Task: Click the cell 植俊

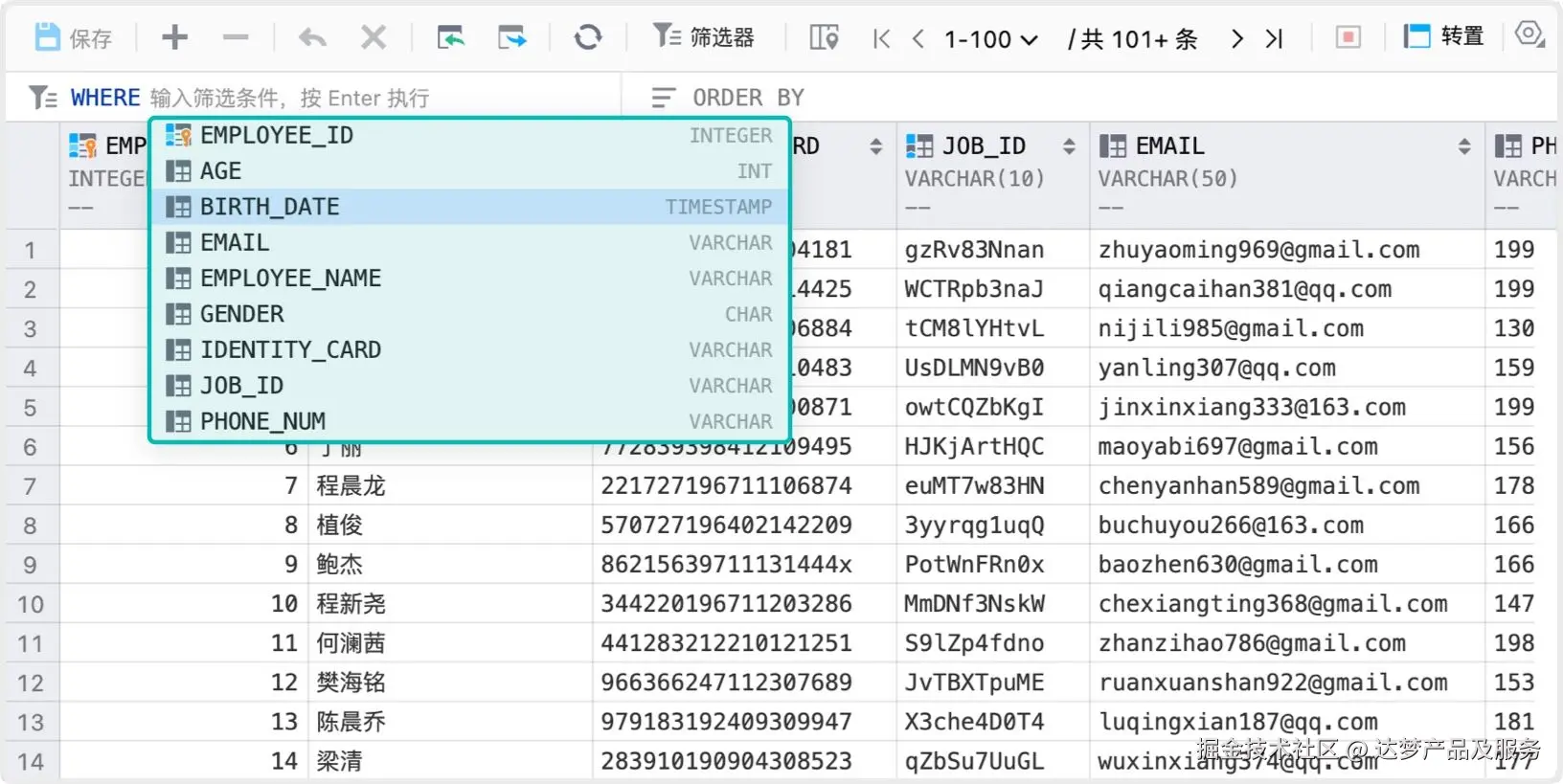Action: coord(339,526)
